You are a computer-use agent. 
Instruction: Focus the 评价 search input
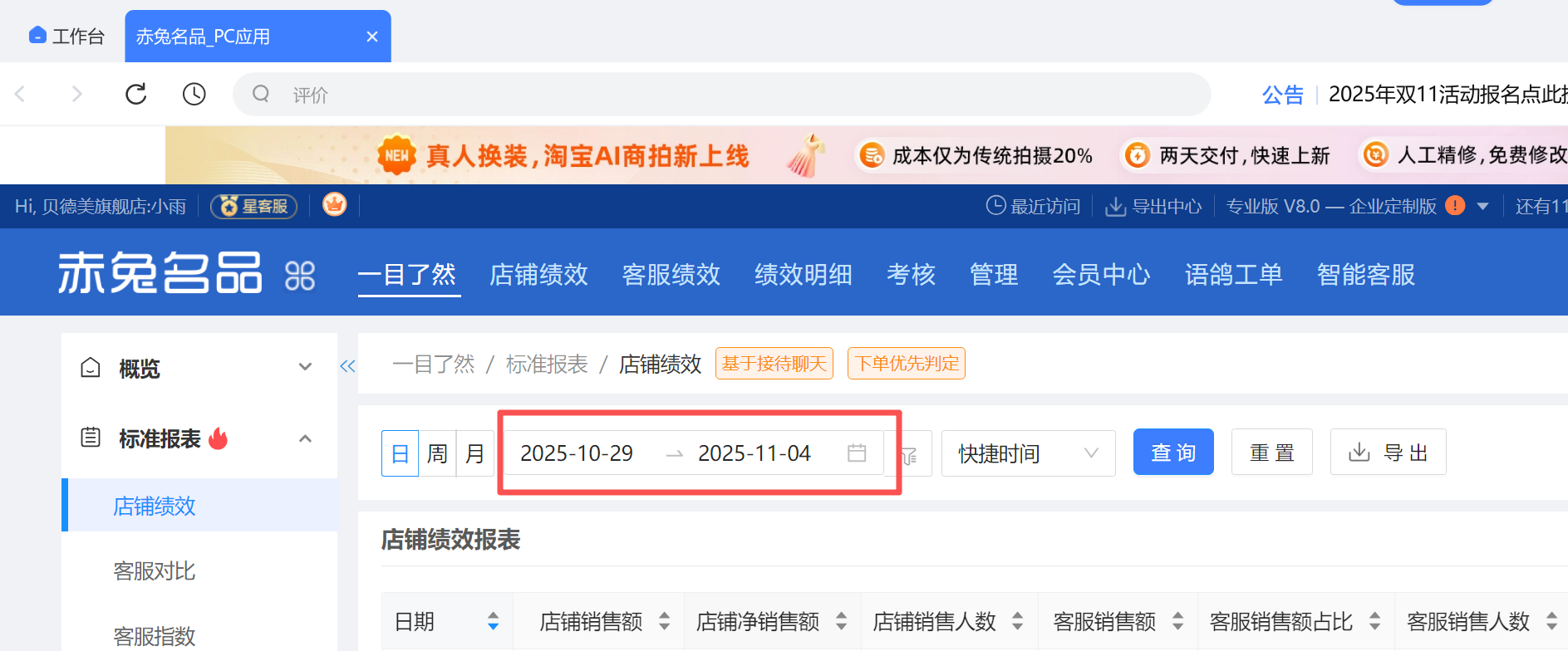(721, 94)
